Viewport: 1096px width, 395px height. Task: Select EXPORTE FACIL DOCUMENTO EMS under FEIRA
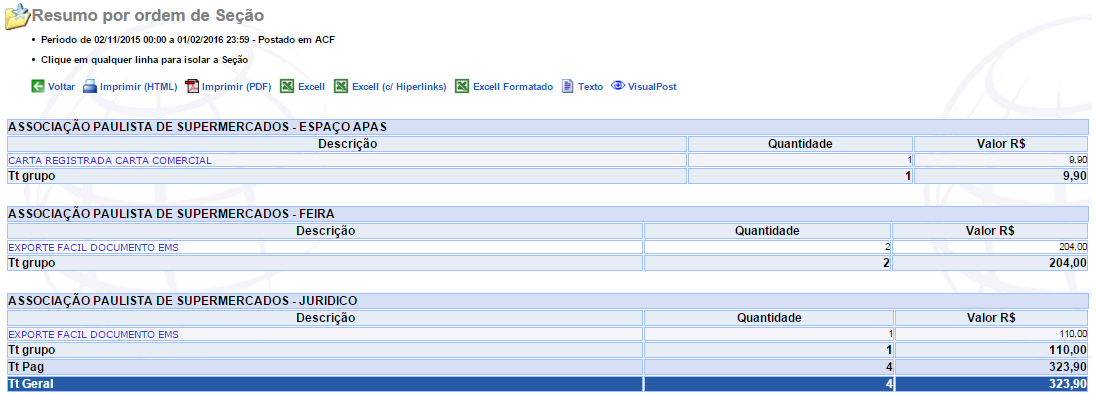pos(547,247)
